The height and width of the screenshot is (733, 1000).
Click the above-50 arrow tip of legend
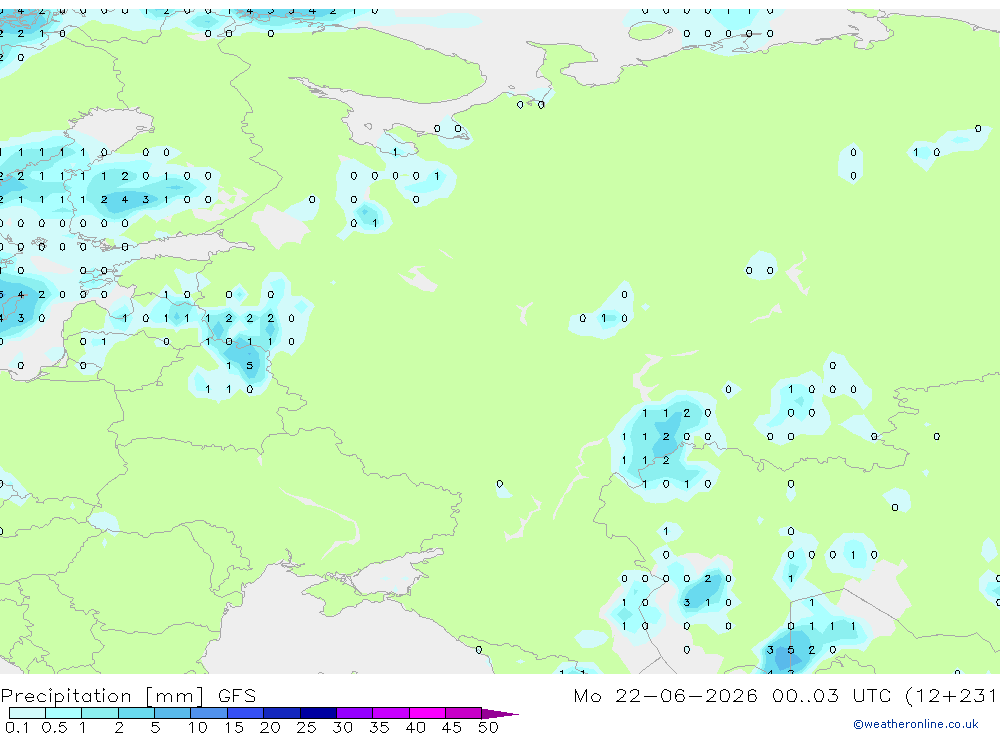(500, 714)
